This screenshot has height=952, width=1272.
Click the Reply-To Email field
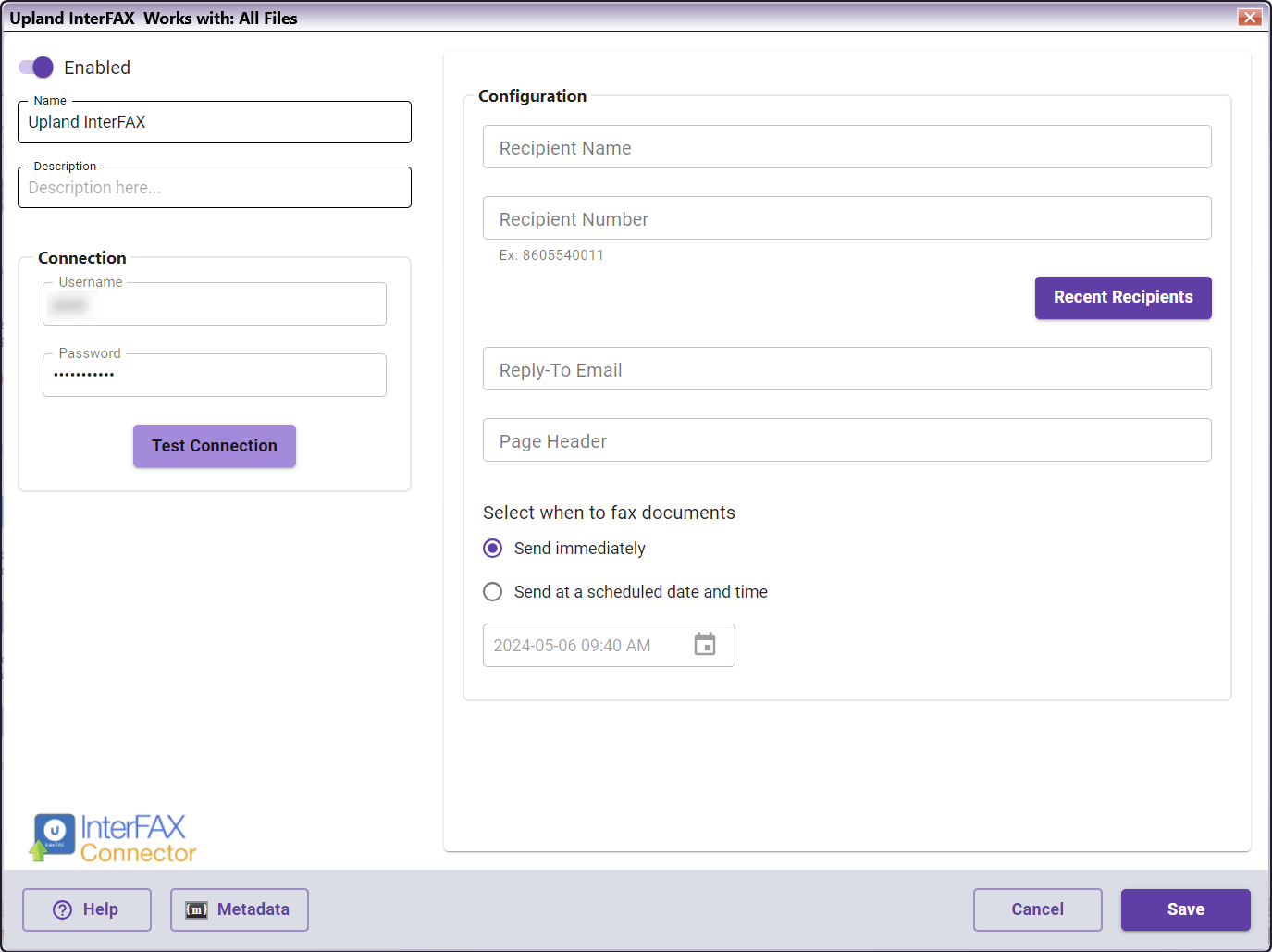847,369
